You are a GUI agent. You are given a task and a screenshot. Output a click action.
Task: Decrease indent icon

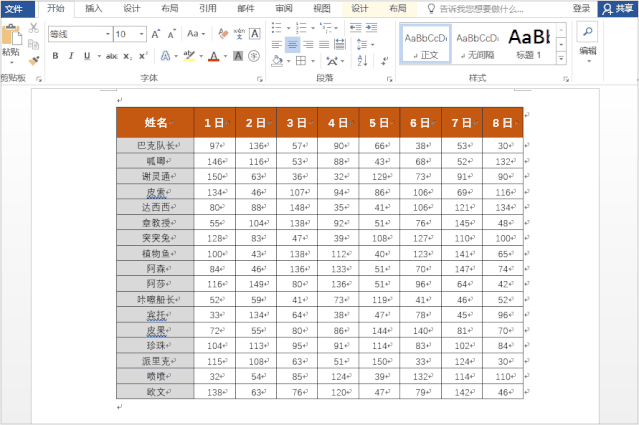(355, 28)
